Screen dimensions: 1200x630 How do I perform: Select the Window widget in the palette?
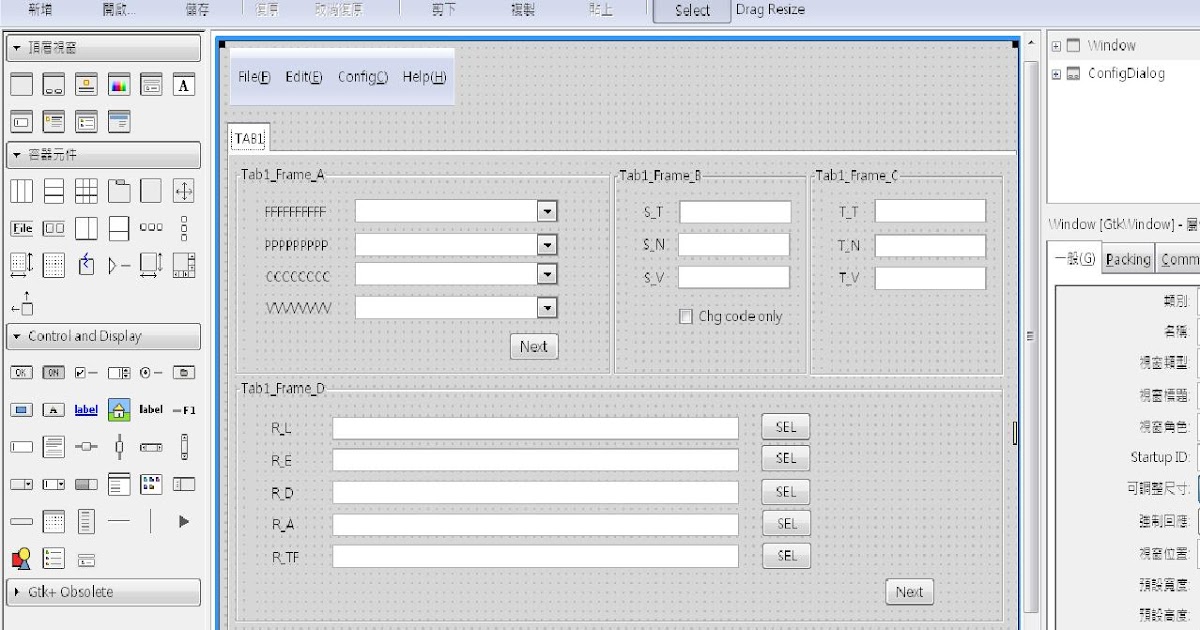click(x=23, y=85)
